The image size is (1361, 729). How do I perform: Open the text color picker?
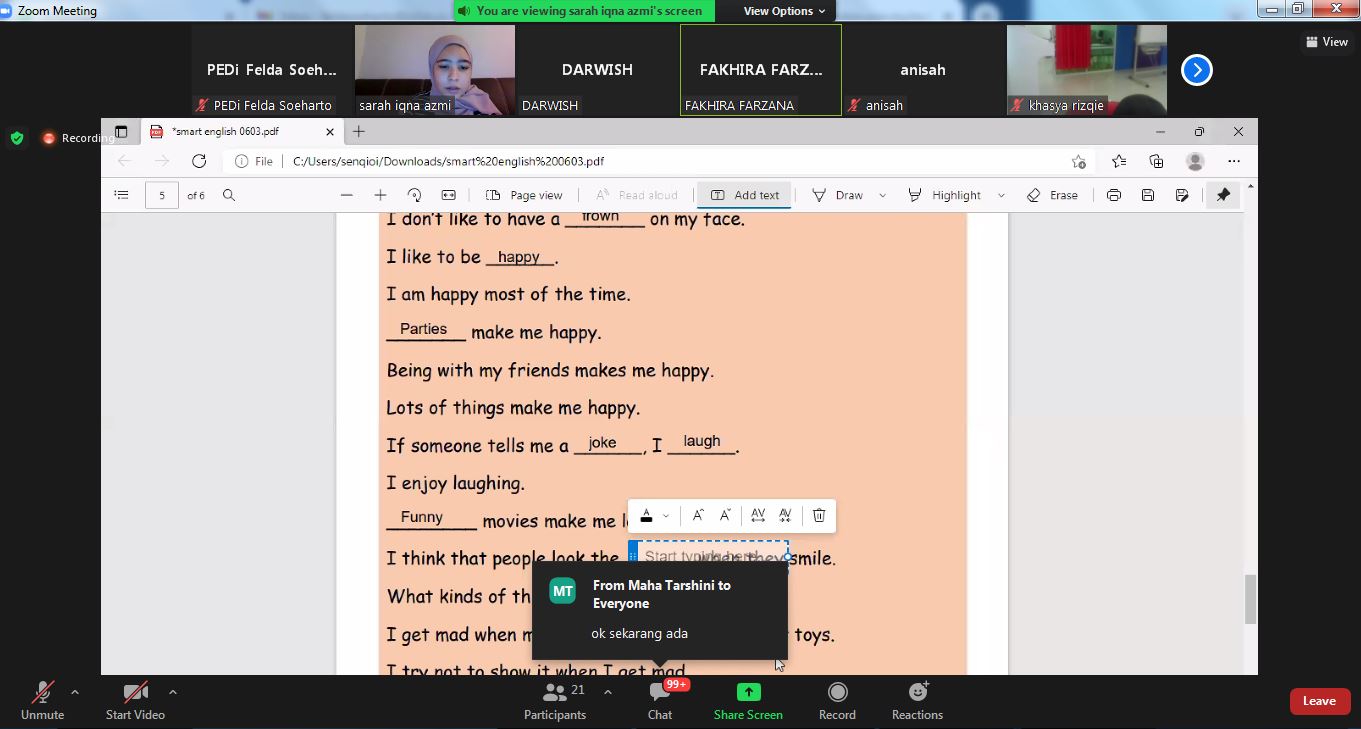647,516
